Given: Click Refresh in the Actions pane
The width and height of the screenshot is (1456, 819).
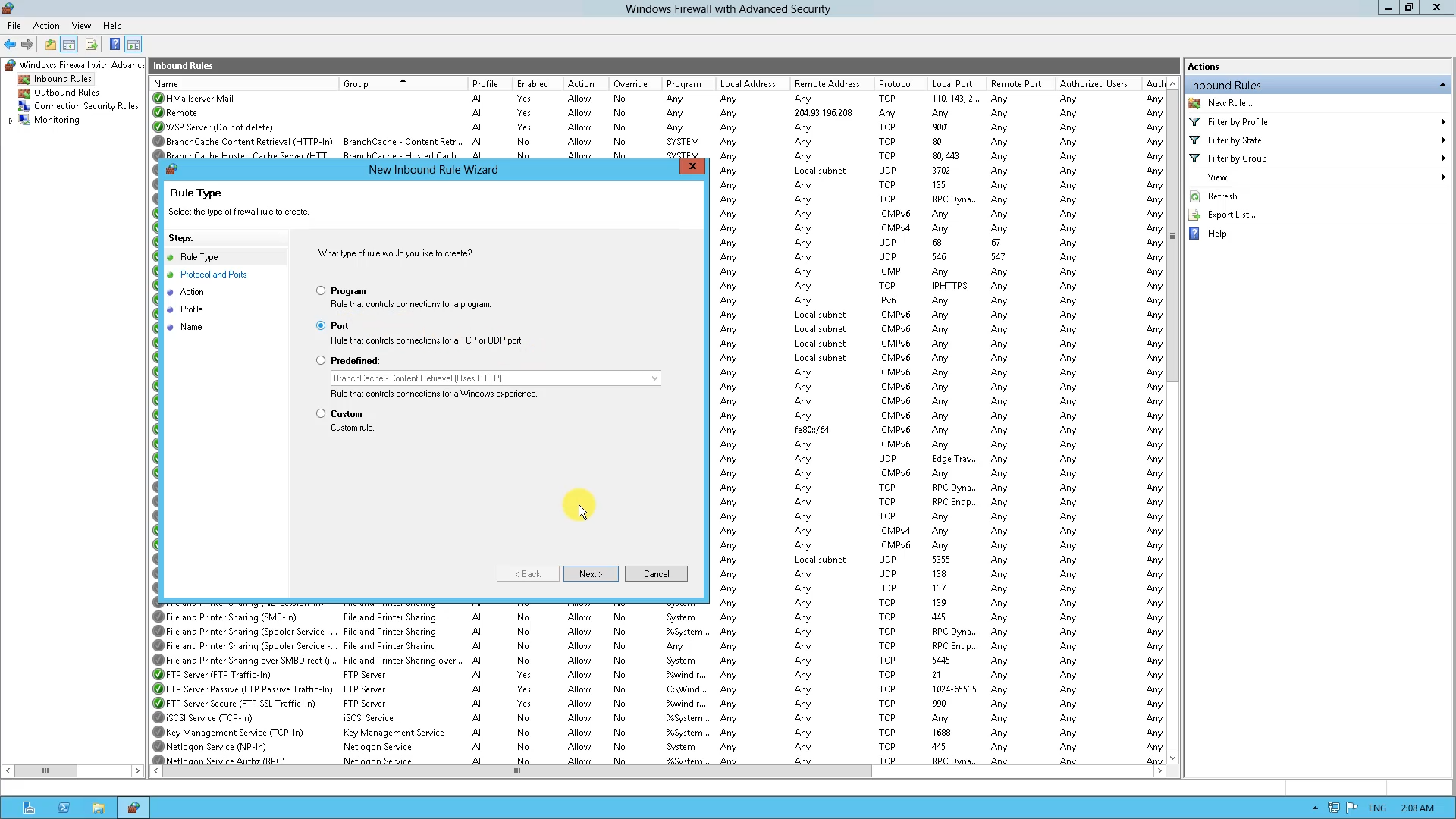Looking at the screenshot, I should coord(1222,196).
